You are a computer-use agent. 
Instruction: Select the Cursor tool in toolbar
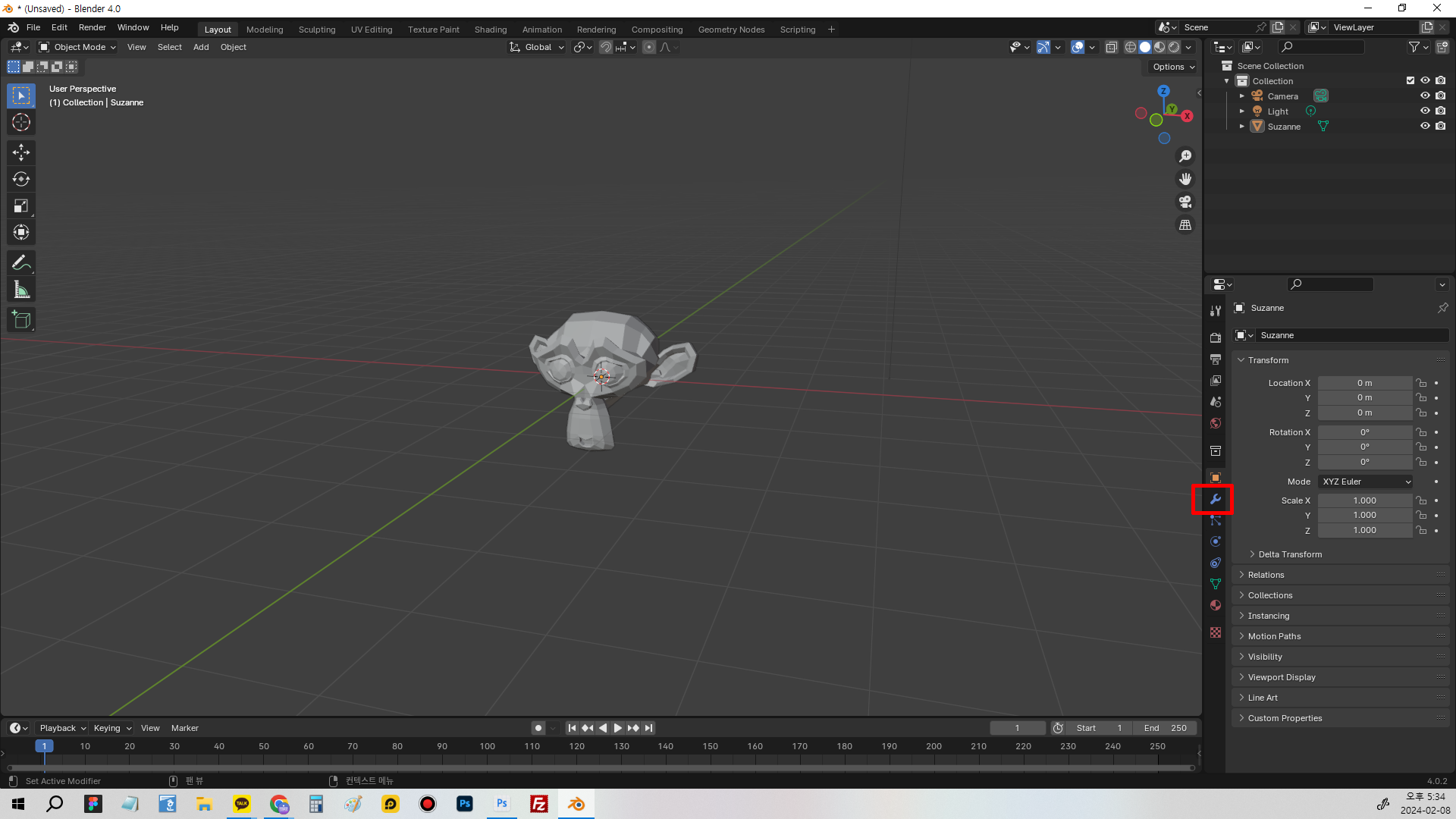pyautogui.click(x=21, y=122)
